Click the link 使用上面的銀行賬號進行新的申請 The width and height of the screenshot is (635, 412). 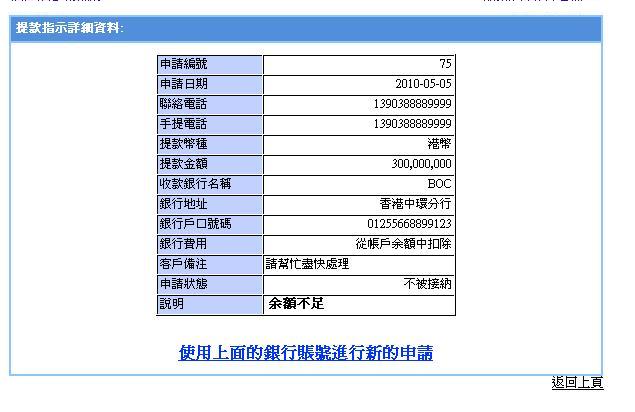pos(305,353)
